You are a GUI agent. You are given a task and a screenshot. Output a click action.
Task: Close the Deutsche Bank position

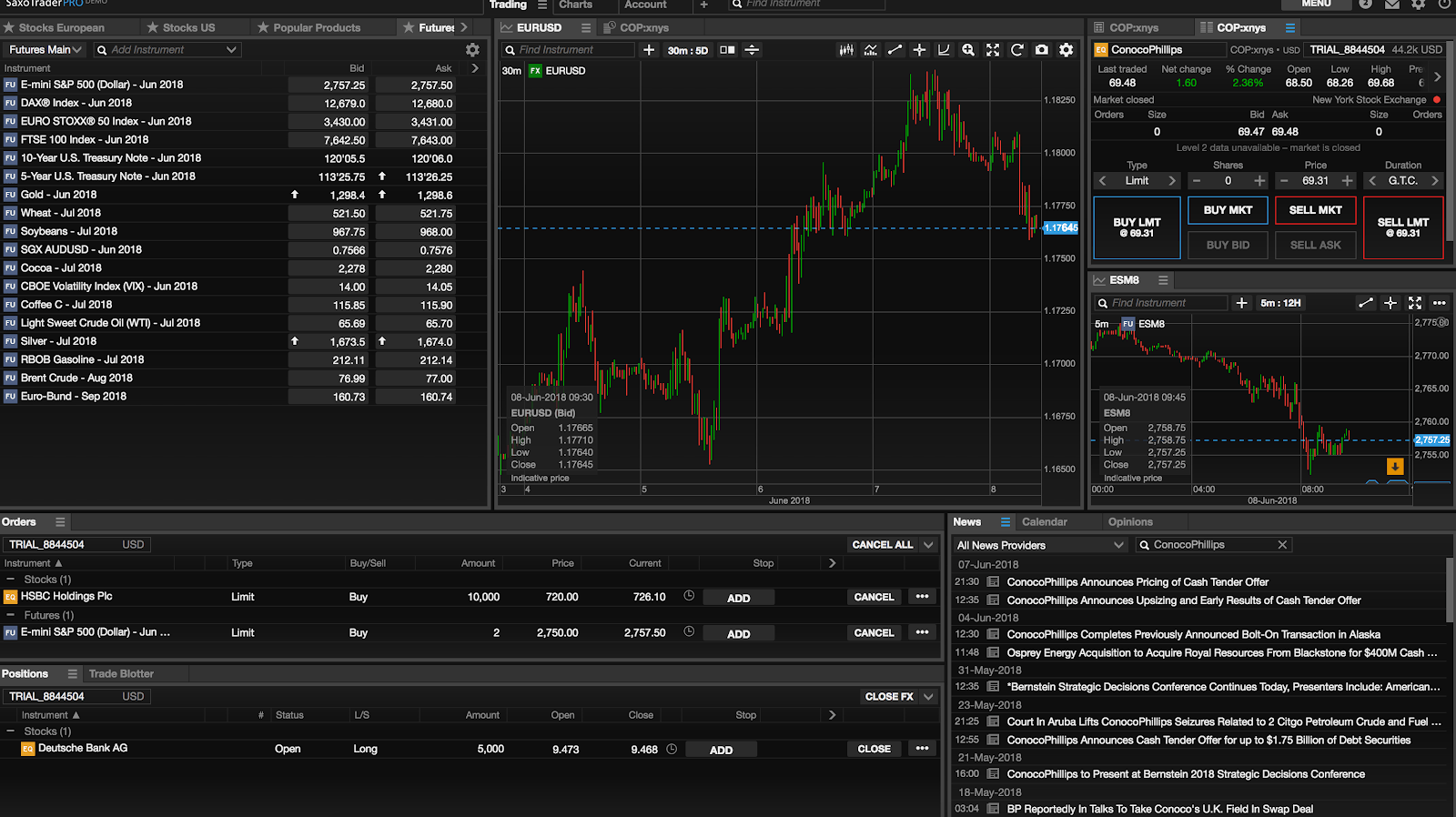point(874,749)
